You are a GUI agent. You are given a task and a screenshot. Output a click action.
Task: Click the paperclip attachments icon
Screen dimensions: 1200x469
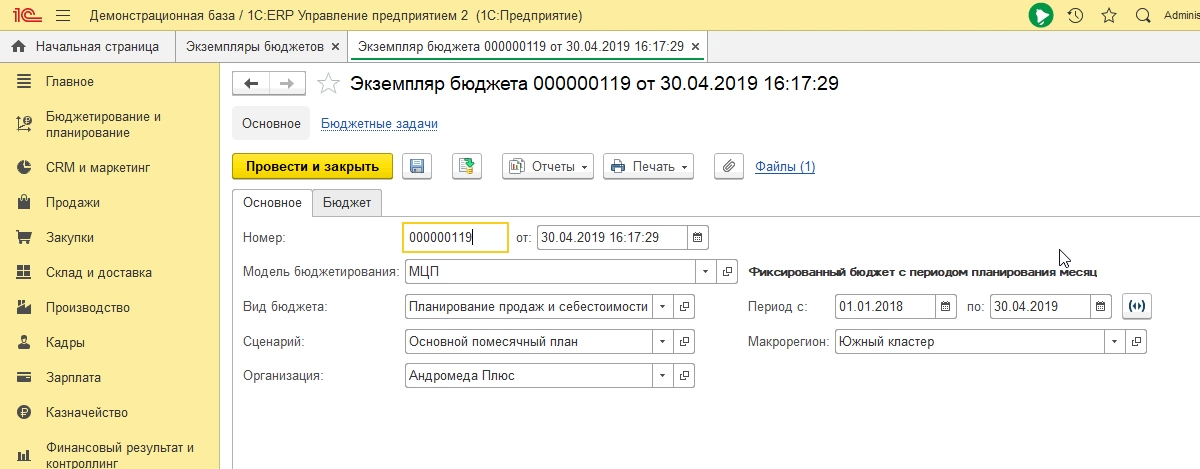pyautogui.click(x=729, y=167)
